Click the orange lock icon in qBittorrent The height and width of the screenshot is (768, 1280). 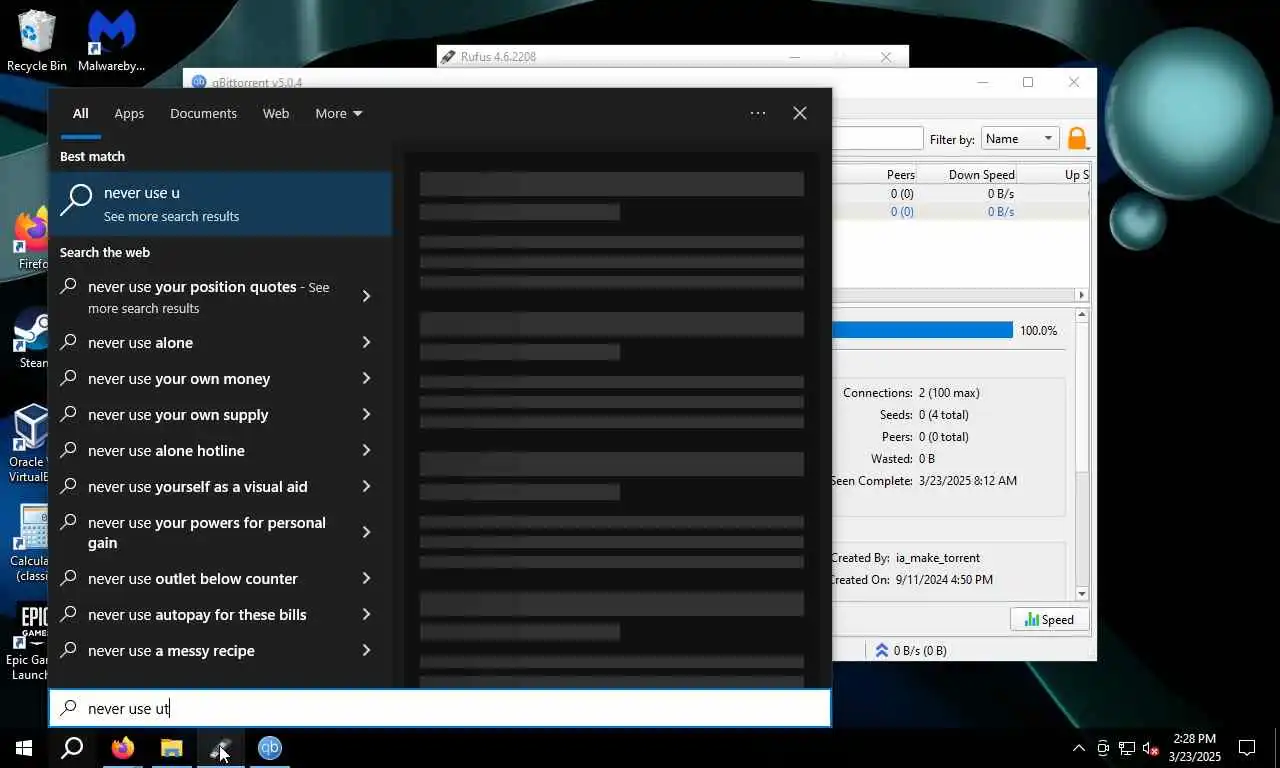tap(1077, 139)
